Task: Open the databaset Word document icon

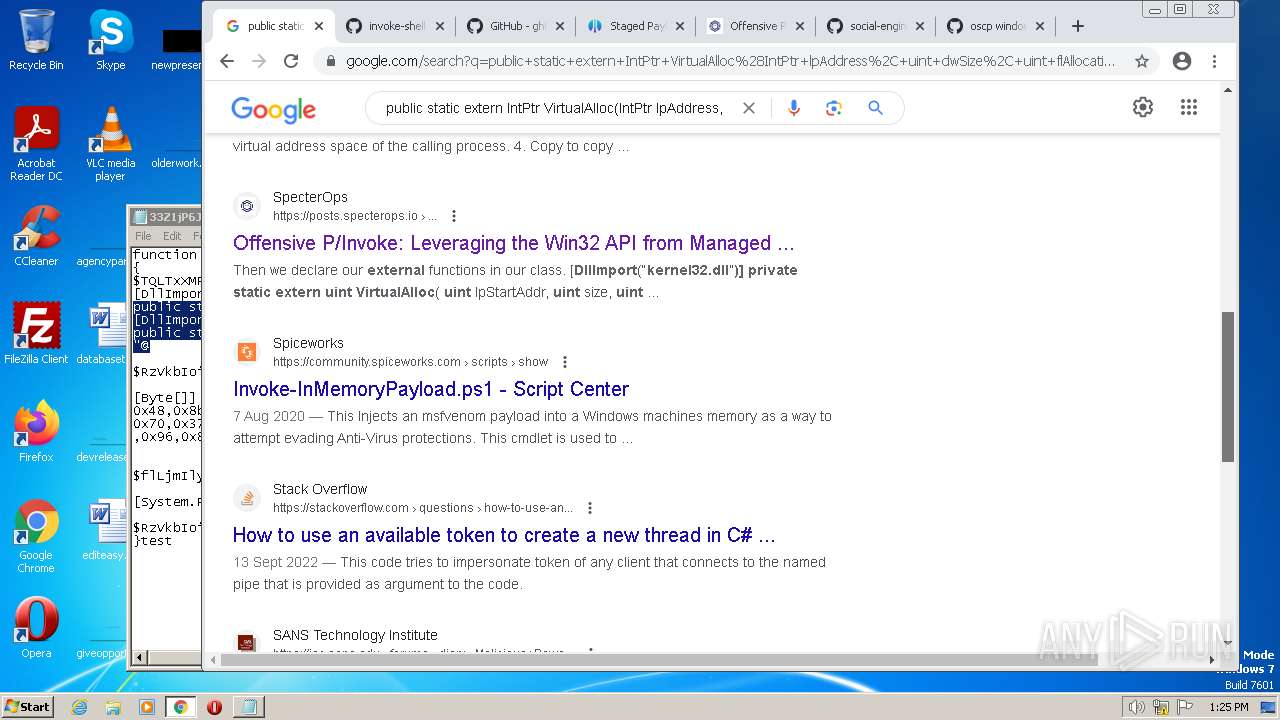Action: tap(103, 334)
